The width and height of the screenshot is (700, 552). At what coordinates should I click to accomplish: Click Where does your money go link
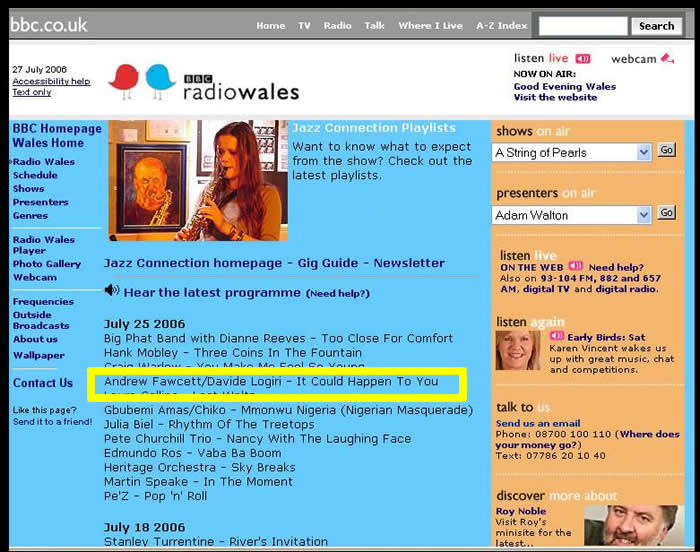click(588, 439)
